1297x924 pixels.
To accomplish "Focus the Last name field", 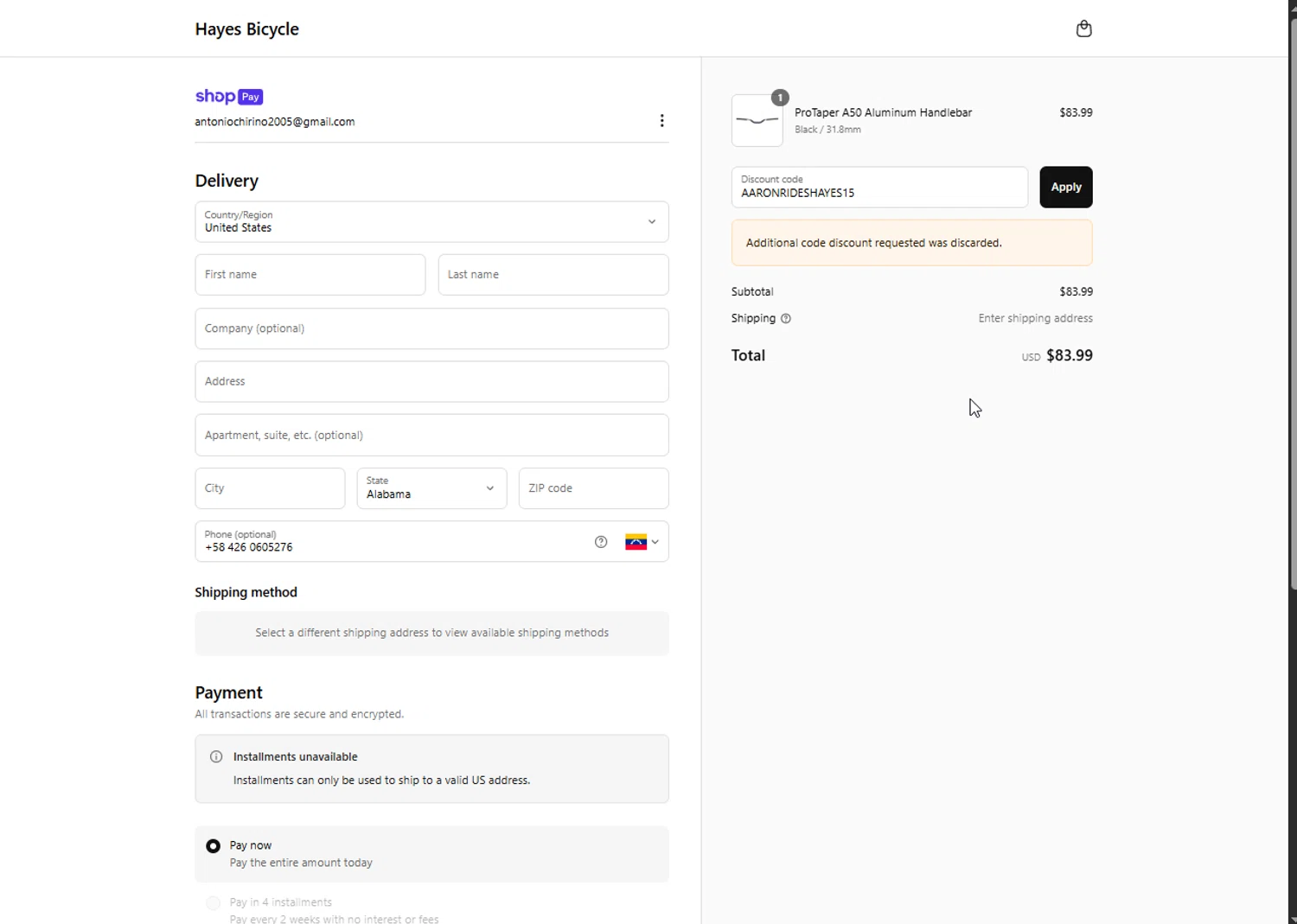I will coord(553,275).
